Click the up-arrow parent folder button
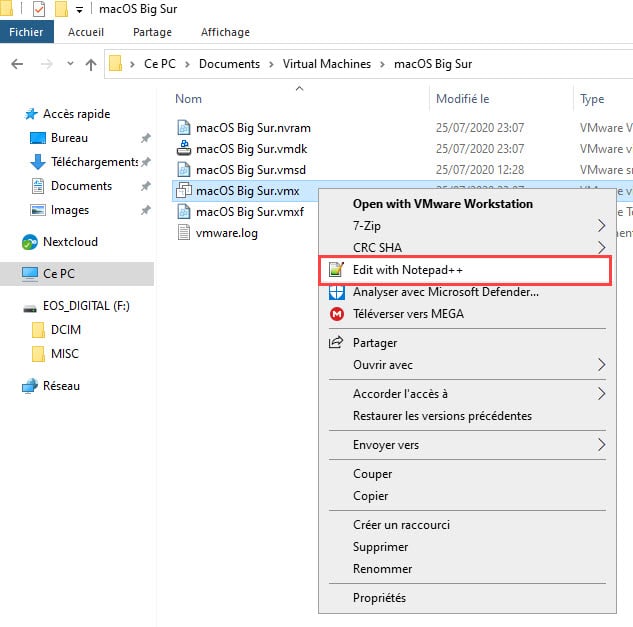Screen dimensions: 633x627 click(x=91, y=64)
